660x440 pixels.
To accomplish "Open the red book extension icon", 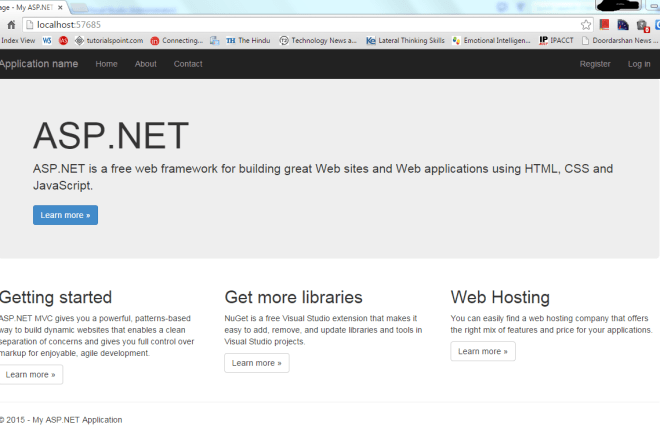I will pos(604,25).
